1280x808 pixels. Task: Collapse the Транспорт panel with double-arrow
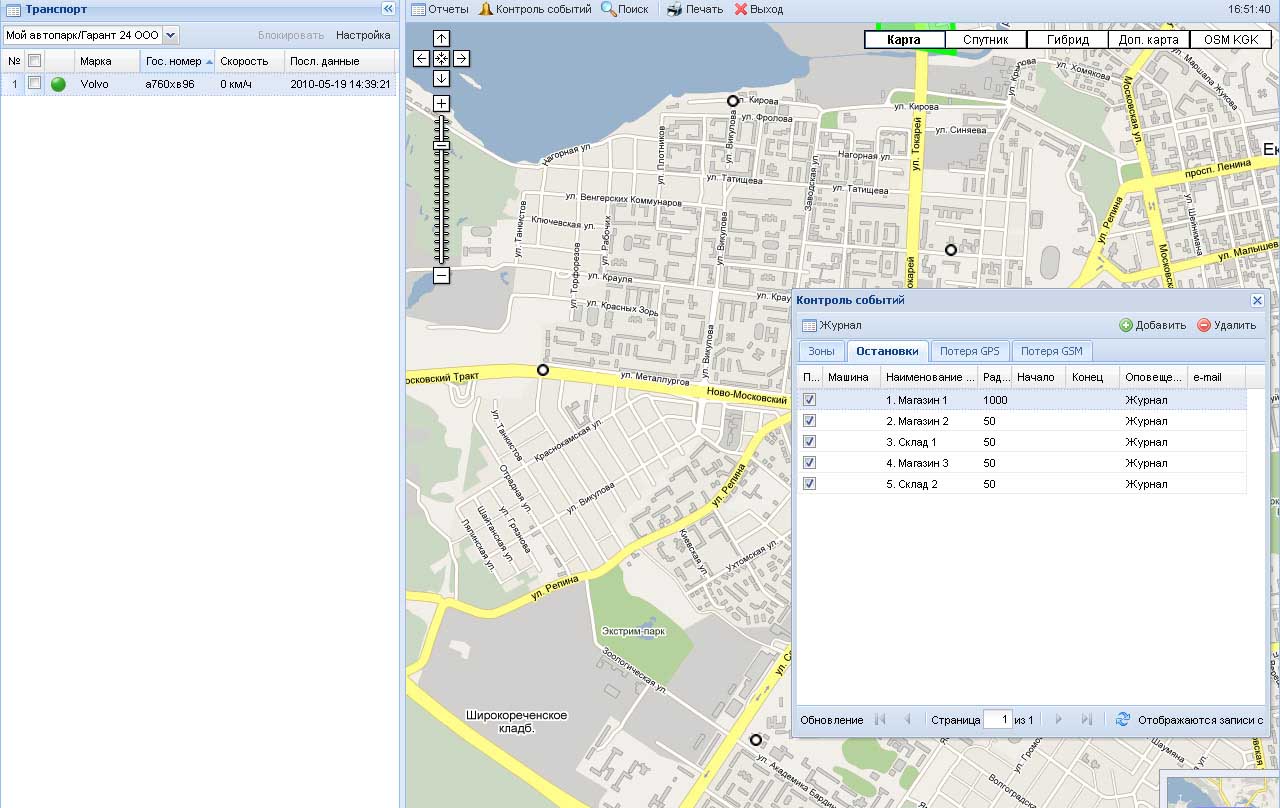click(388, 9)
